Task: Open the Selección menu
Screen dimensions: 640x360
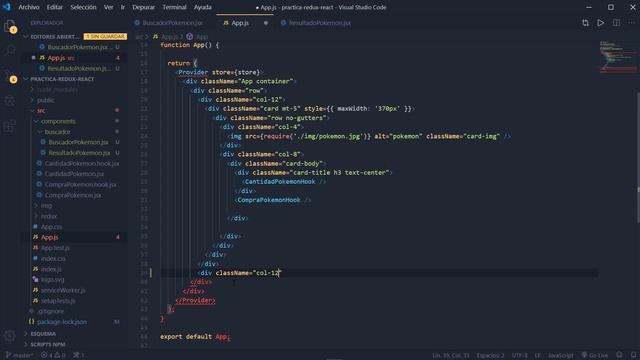Action: click(83, 7)
